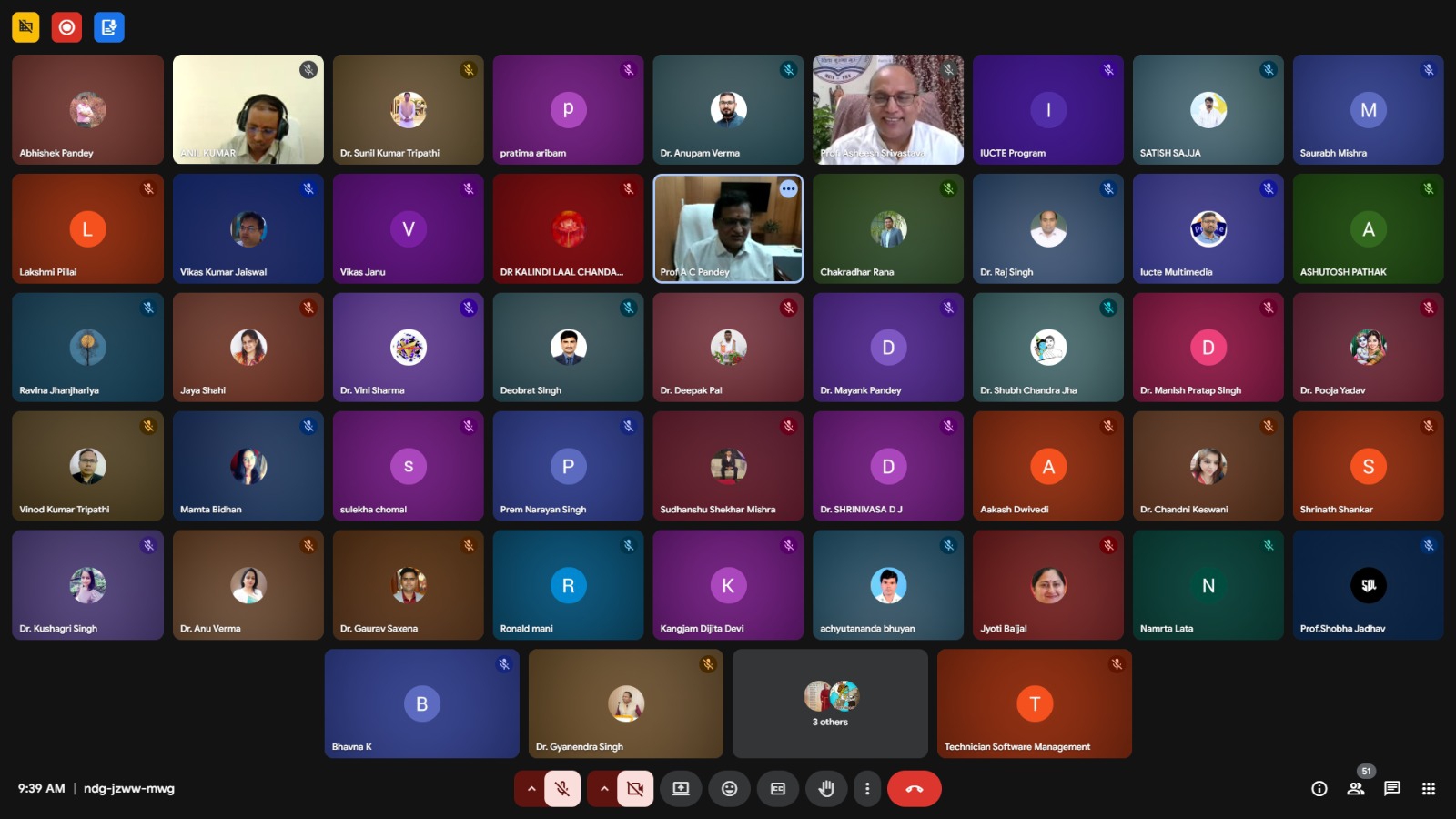Open the activities grid panel
The height and width of the screenshot is (819, 1456).
click(x=1429, y=789)
